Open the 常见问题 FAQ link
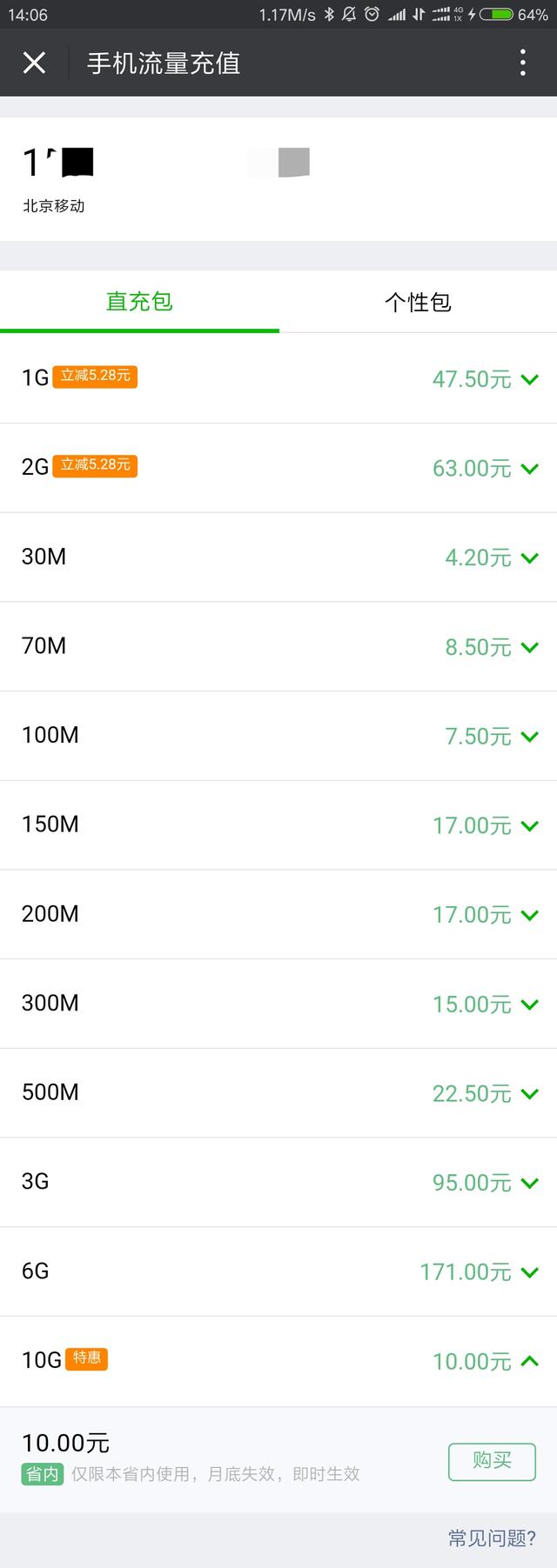557x1568 pixels. pos(493,1538)
